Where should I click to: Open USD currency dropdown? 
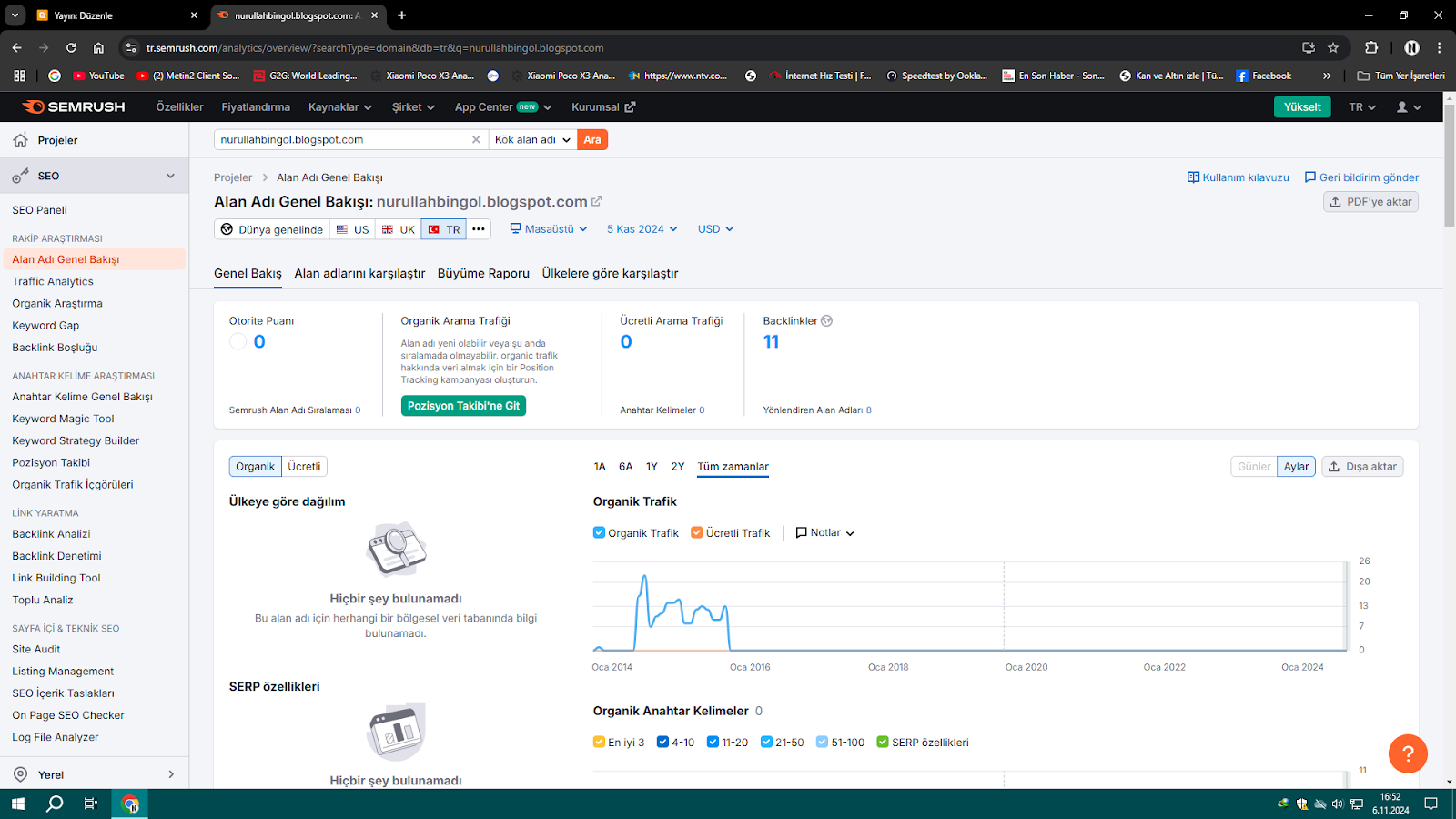[715, 229]
